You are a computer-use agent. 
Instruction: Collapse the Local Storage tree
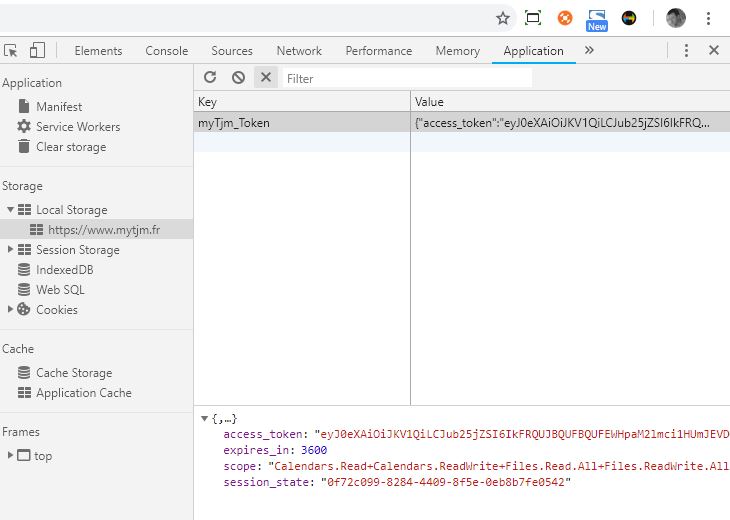click(x=10, y=209)
